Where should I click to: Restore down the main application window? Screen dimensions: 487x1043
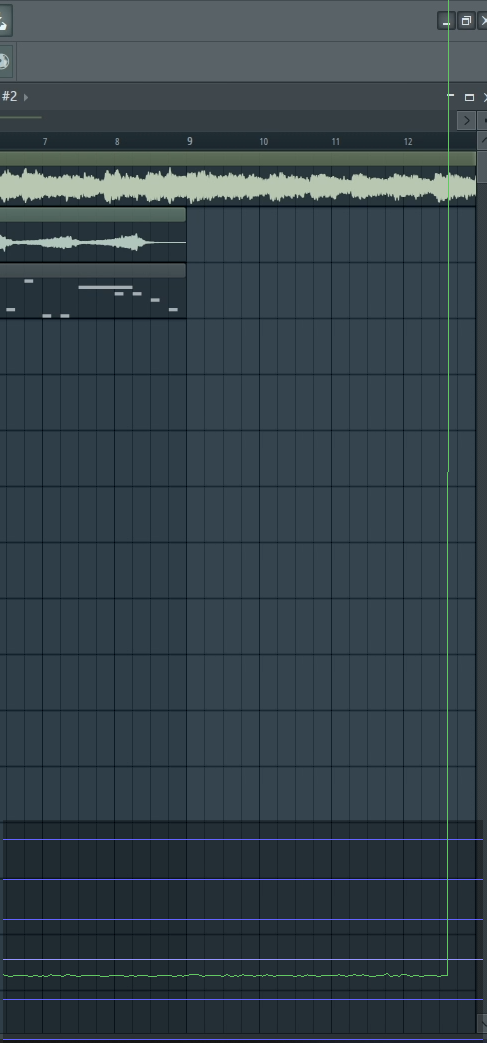click(x=466, y=21)
